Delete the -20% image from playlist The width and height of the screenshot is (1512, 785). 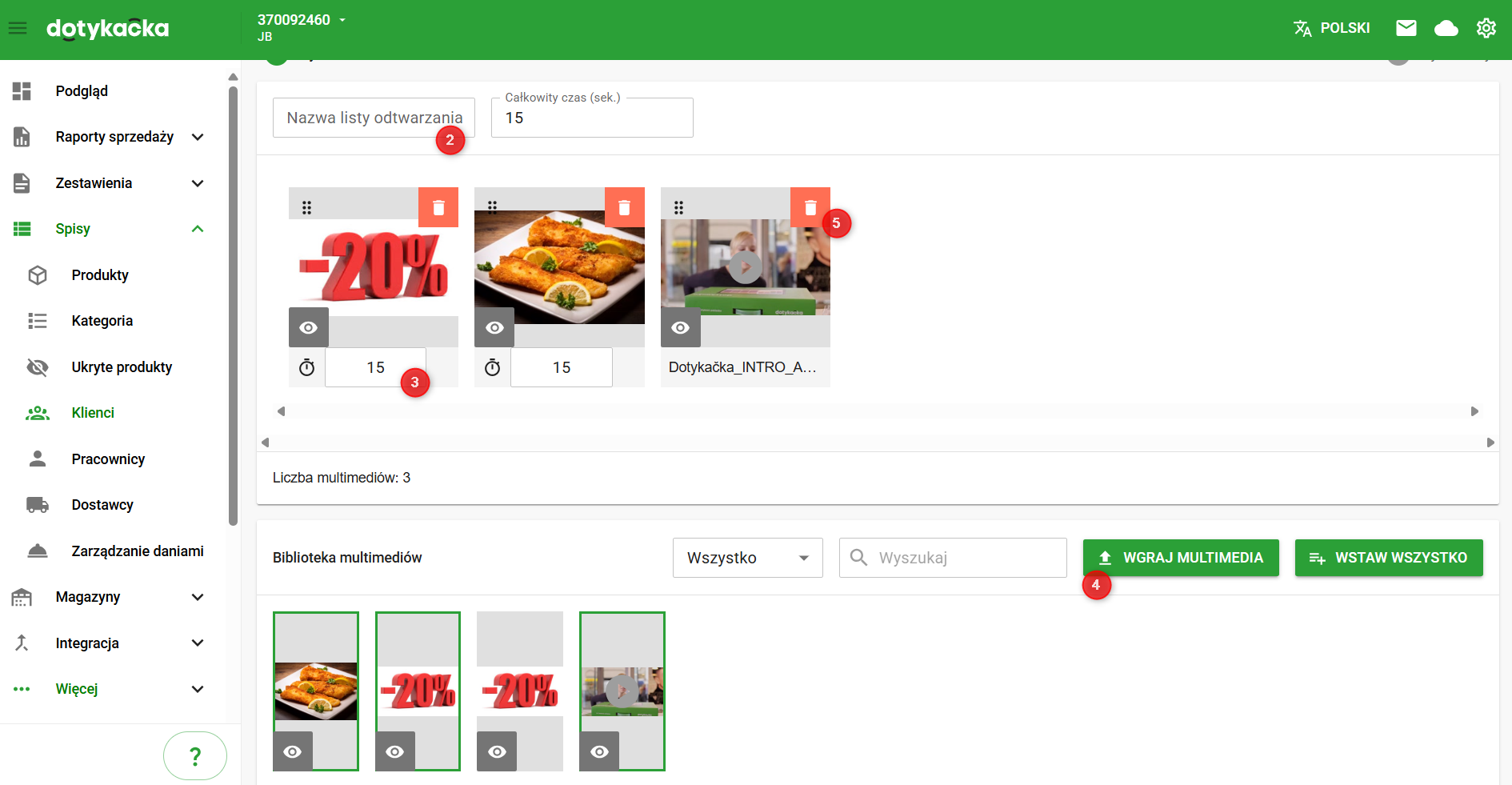pos(438,208)
